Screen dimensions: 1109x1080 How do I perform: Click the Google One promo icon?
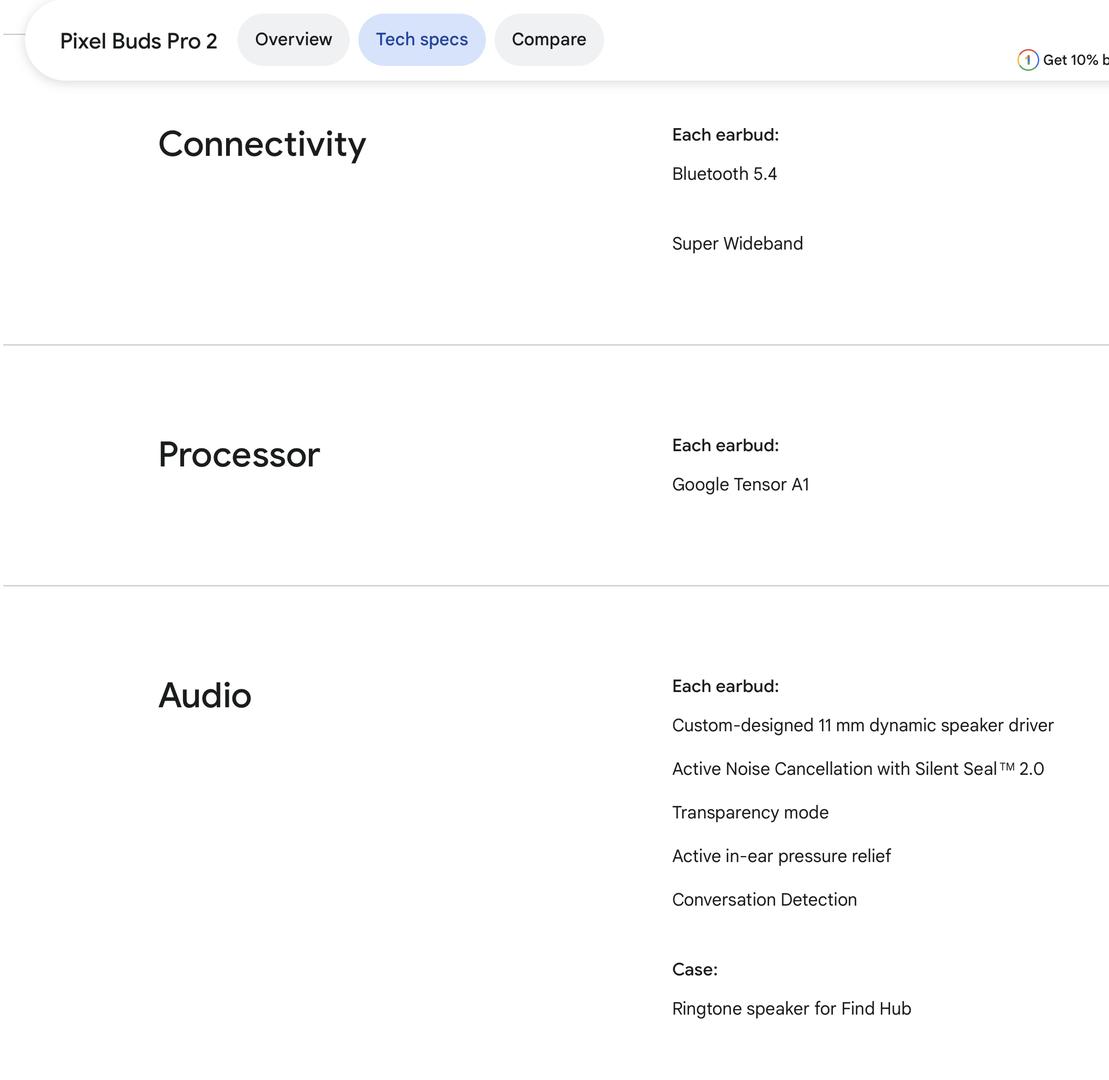point(1027,60)
